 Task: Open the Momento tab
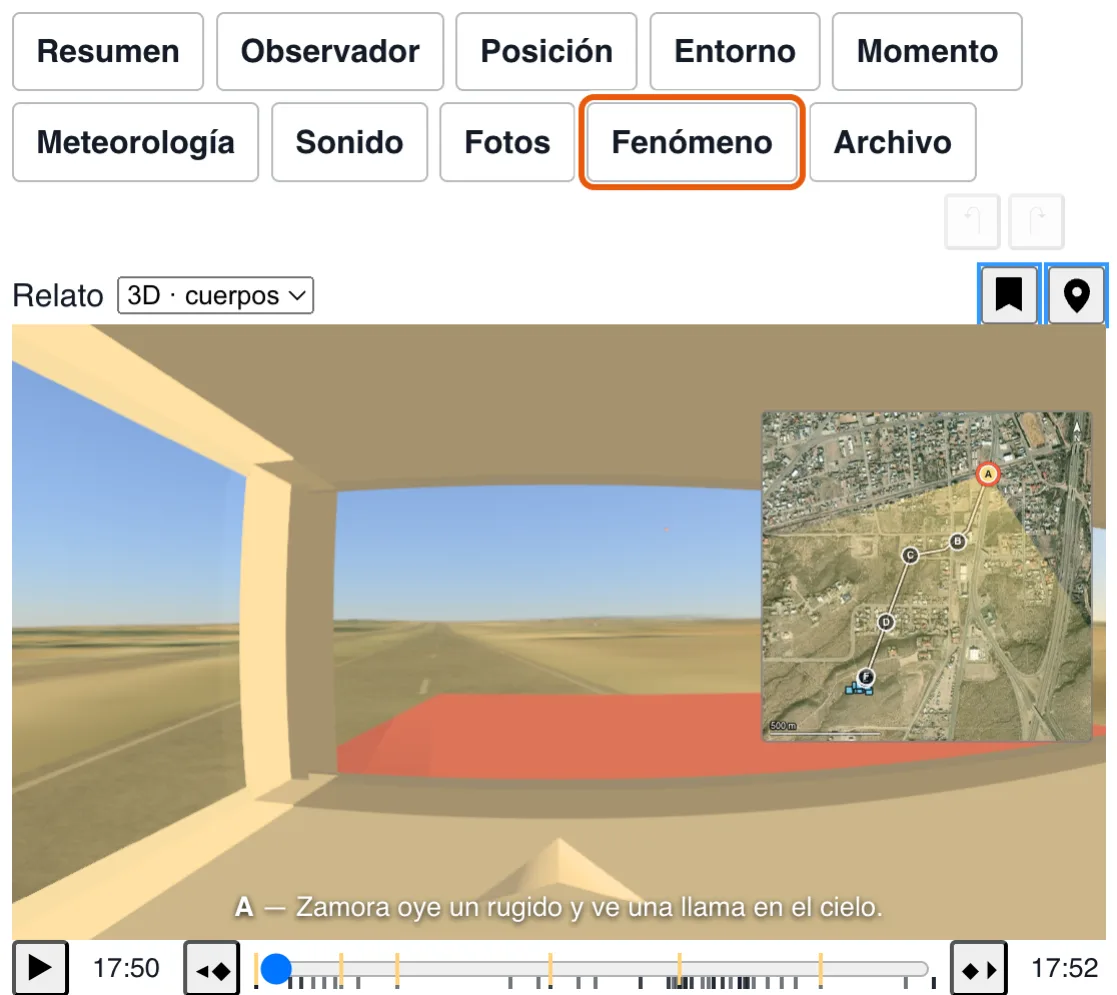(x=927, y=51)
